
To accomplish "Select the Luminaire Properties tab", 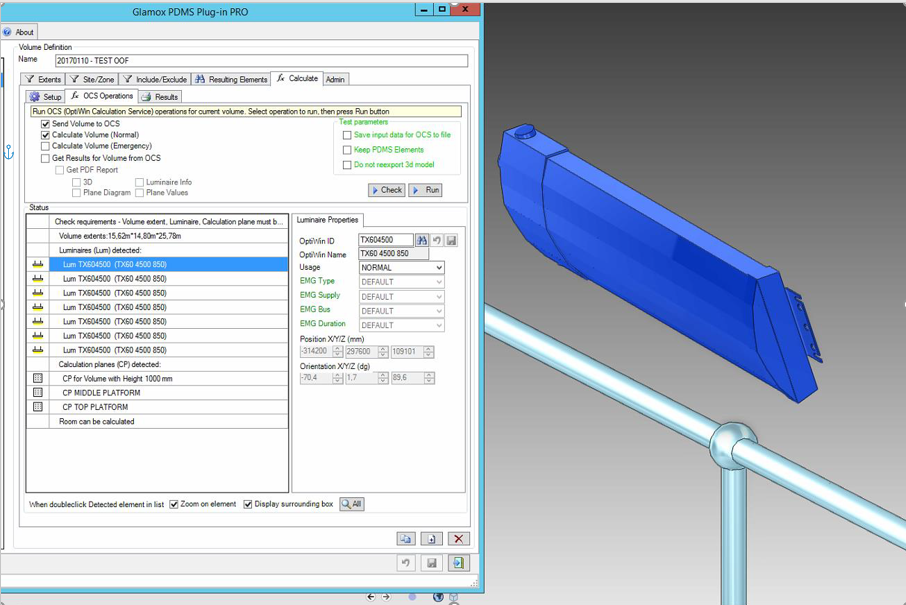I will click(x=328, y=220).
